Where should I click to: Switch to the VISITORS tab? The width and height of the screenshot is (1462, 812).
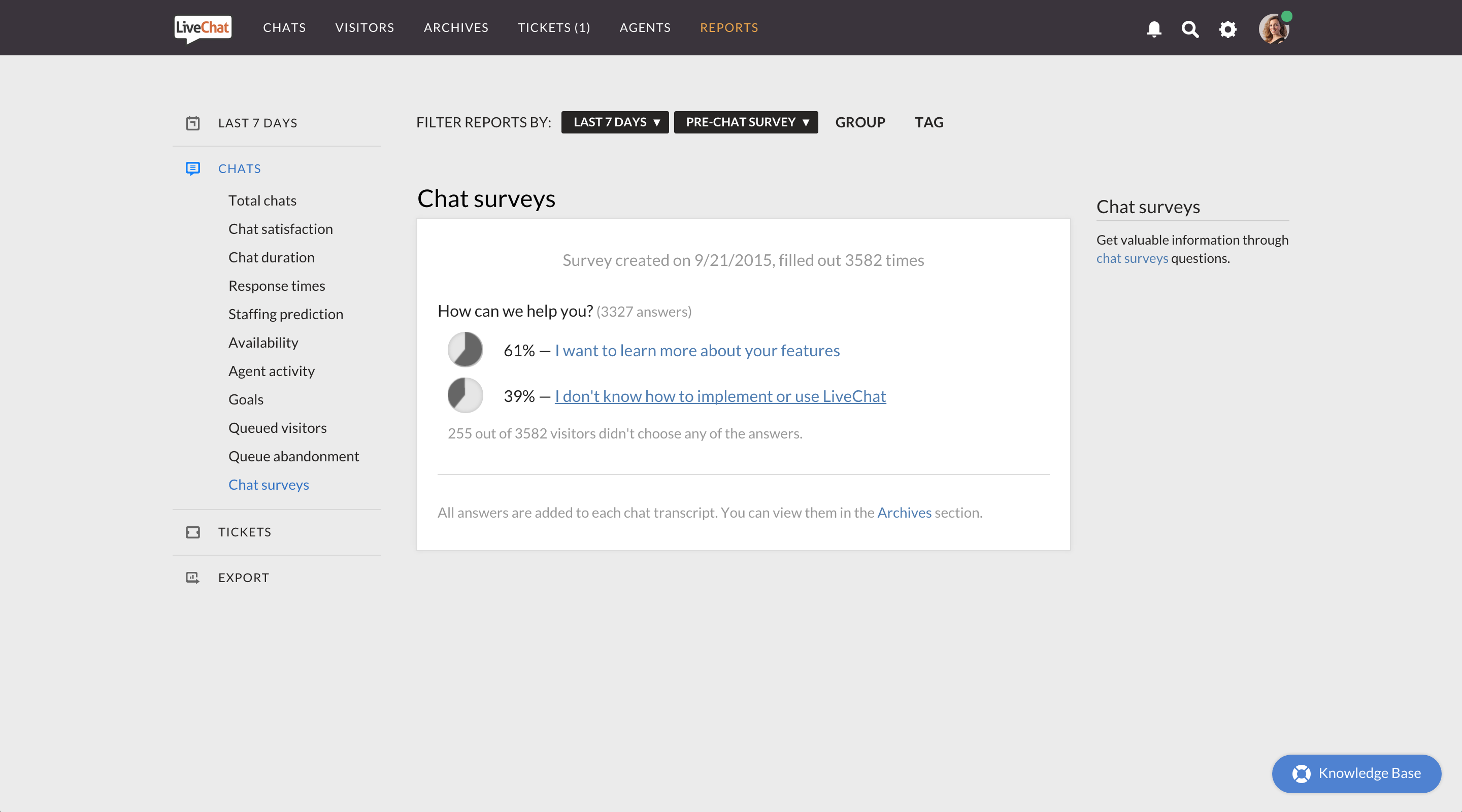(364, 27)
